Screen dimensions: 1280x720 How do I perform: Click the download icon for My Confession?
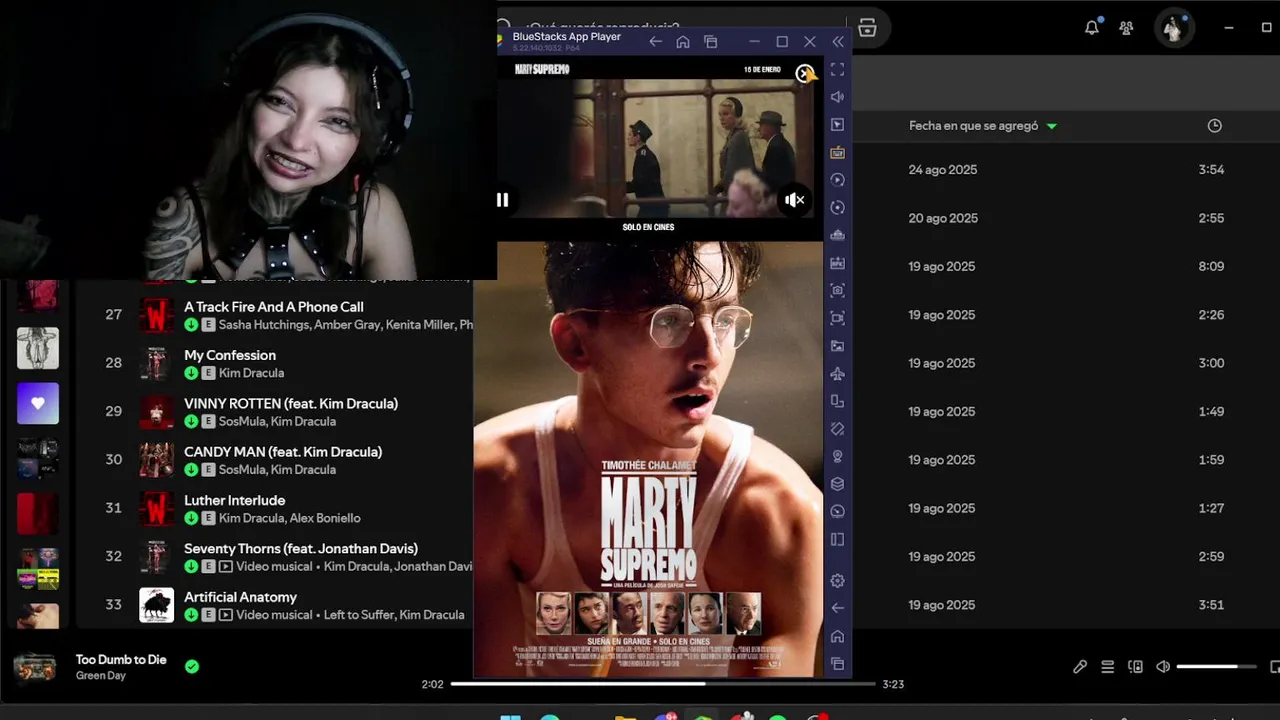point(191,373)
